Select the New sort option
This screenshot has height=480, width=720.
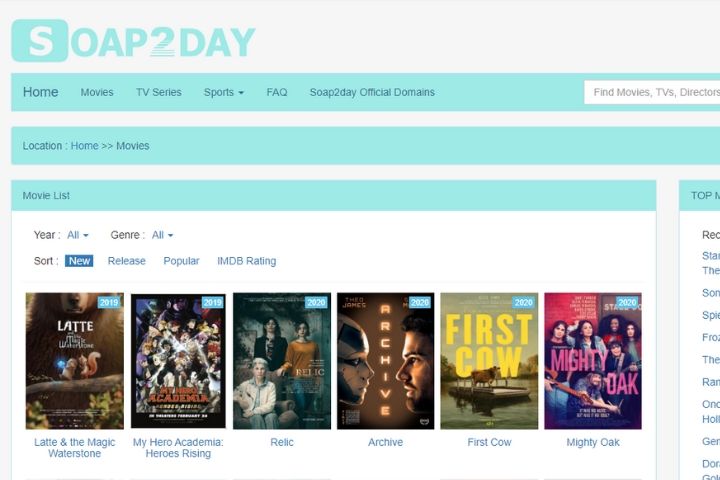coord(79,261)
